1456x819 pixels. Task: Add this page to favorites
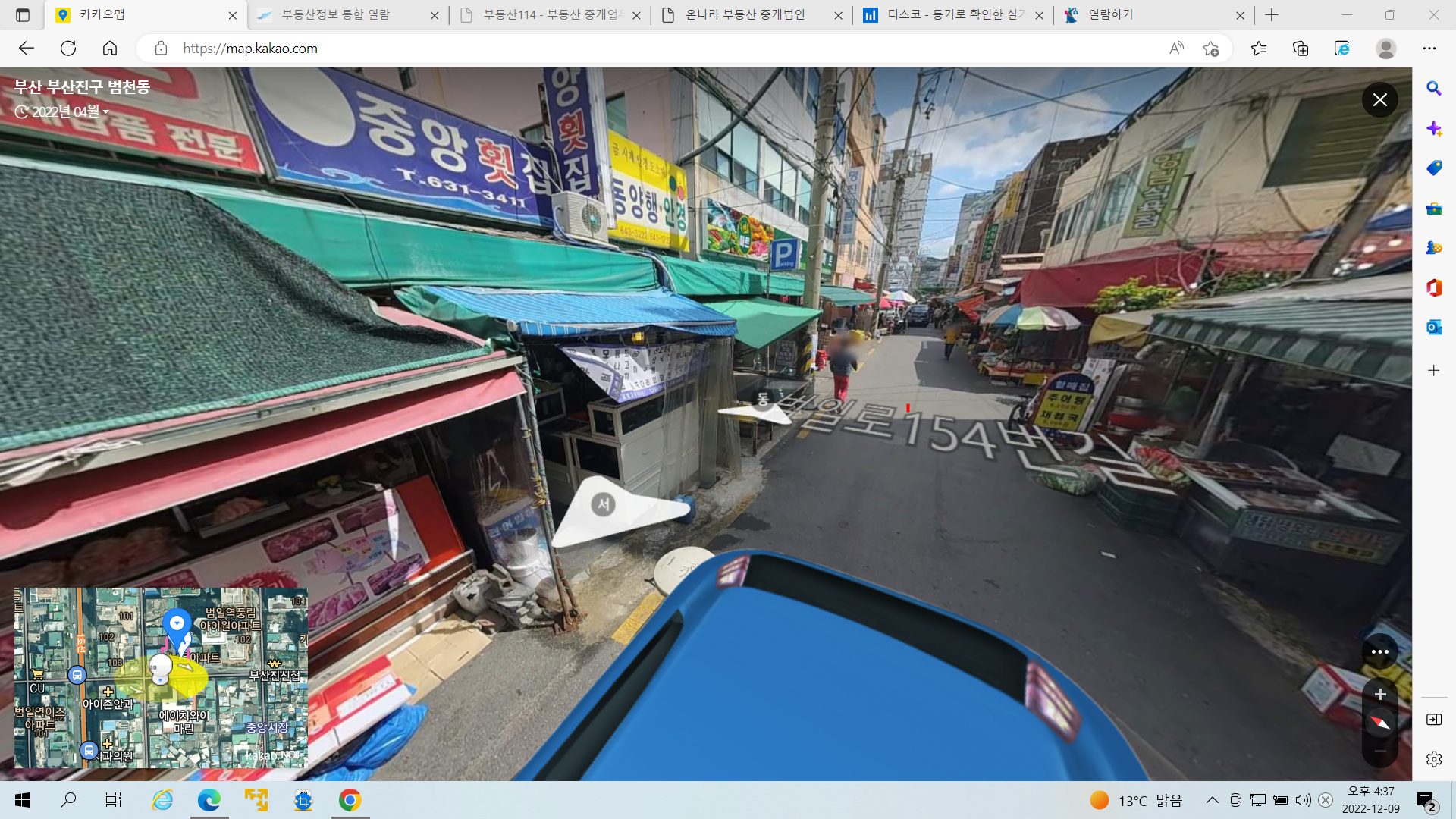point(1210,49)
